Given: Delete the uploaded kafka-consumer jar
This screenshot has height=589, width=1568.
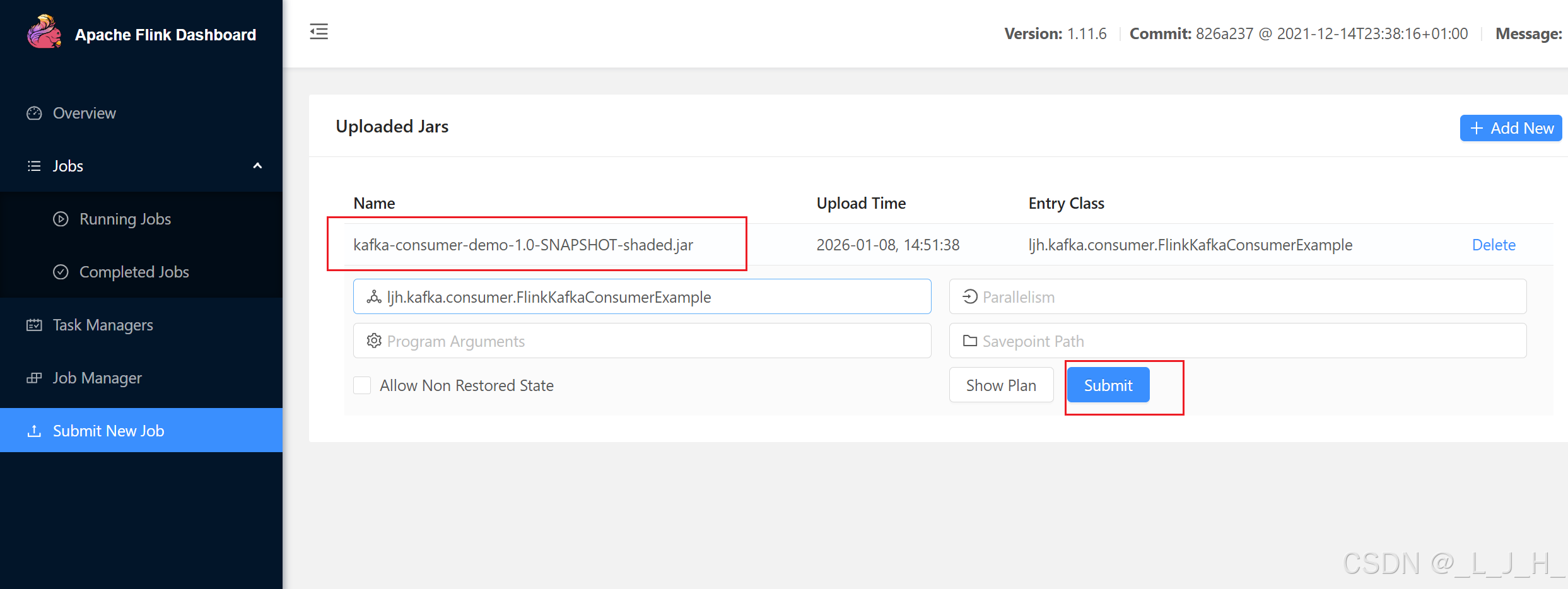Looking at the screenshot, I should 1494,245.
